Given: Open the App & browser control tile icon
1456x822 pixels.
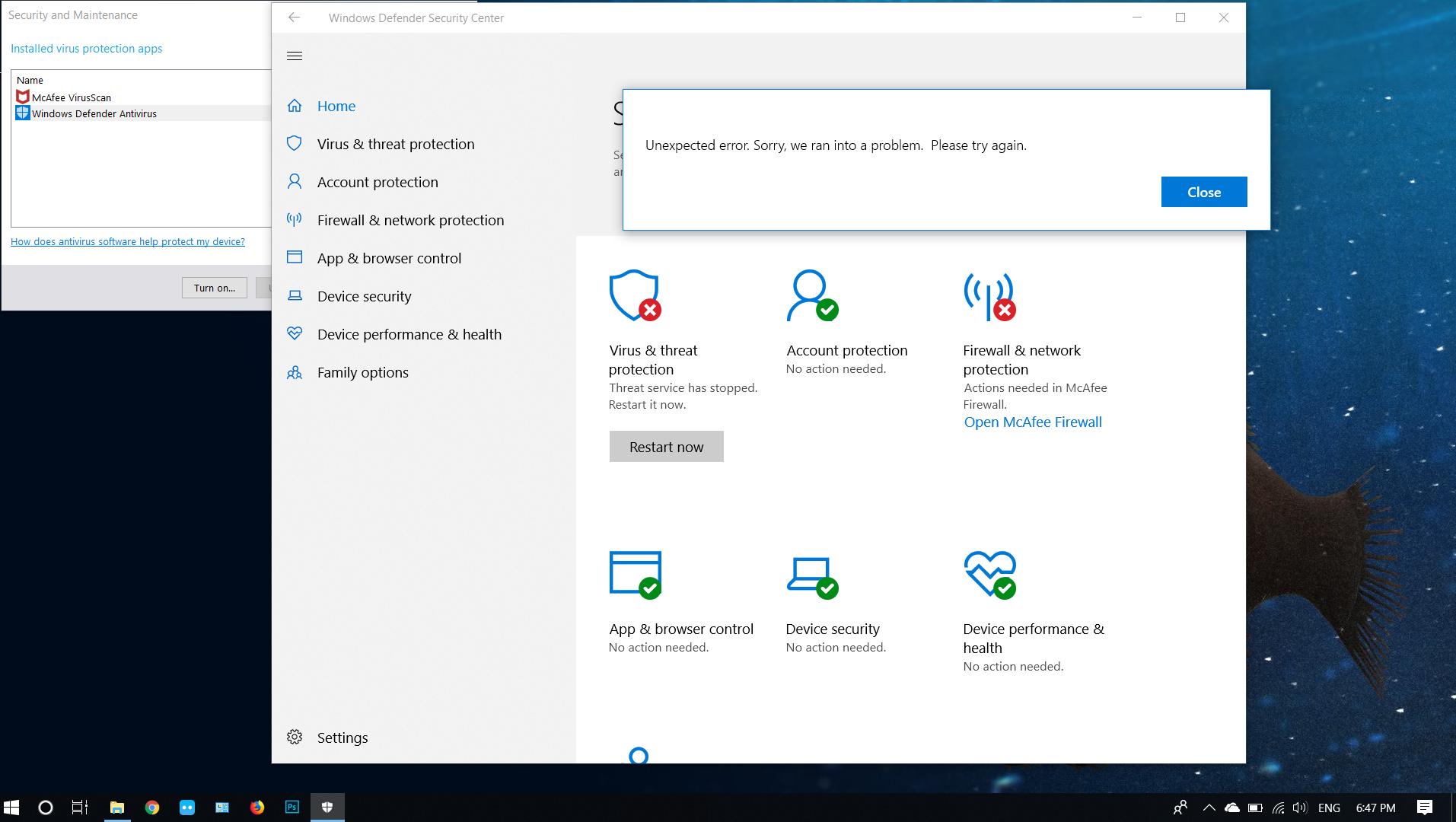Looking at the screenshot, I should [x=635, y=575].
